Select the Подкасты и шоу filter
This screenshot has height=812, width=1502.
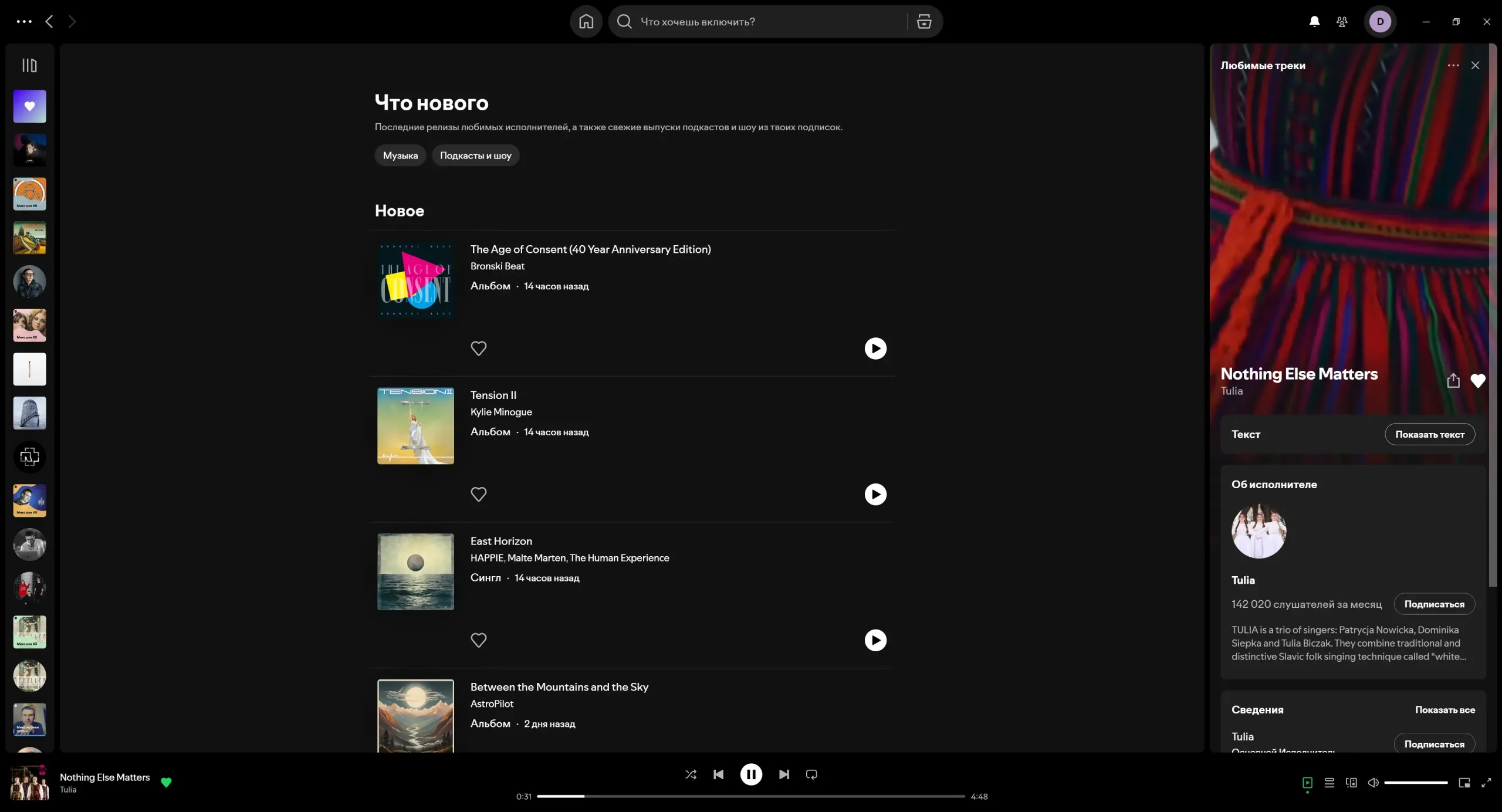475,155
